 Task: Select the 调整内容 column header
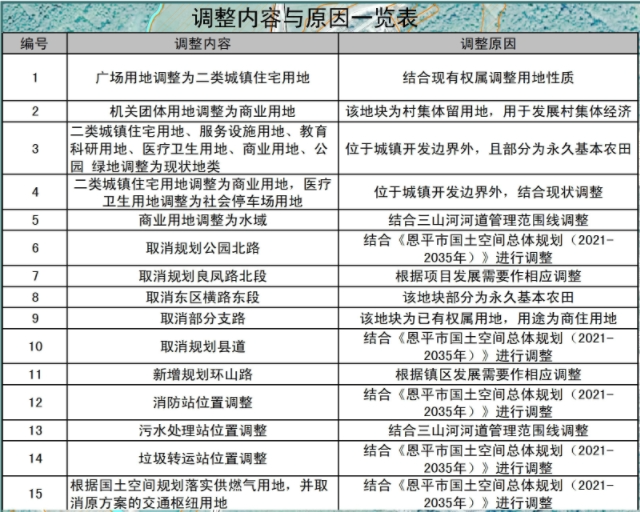(x=202, y=45)
